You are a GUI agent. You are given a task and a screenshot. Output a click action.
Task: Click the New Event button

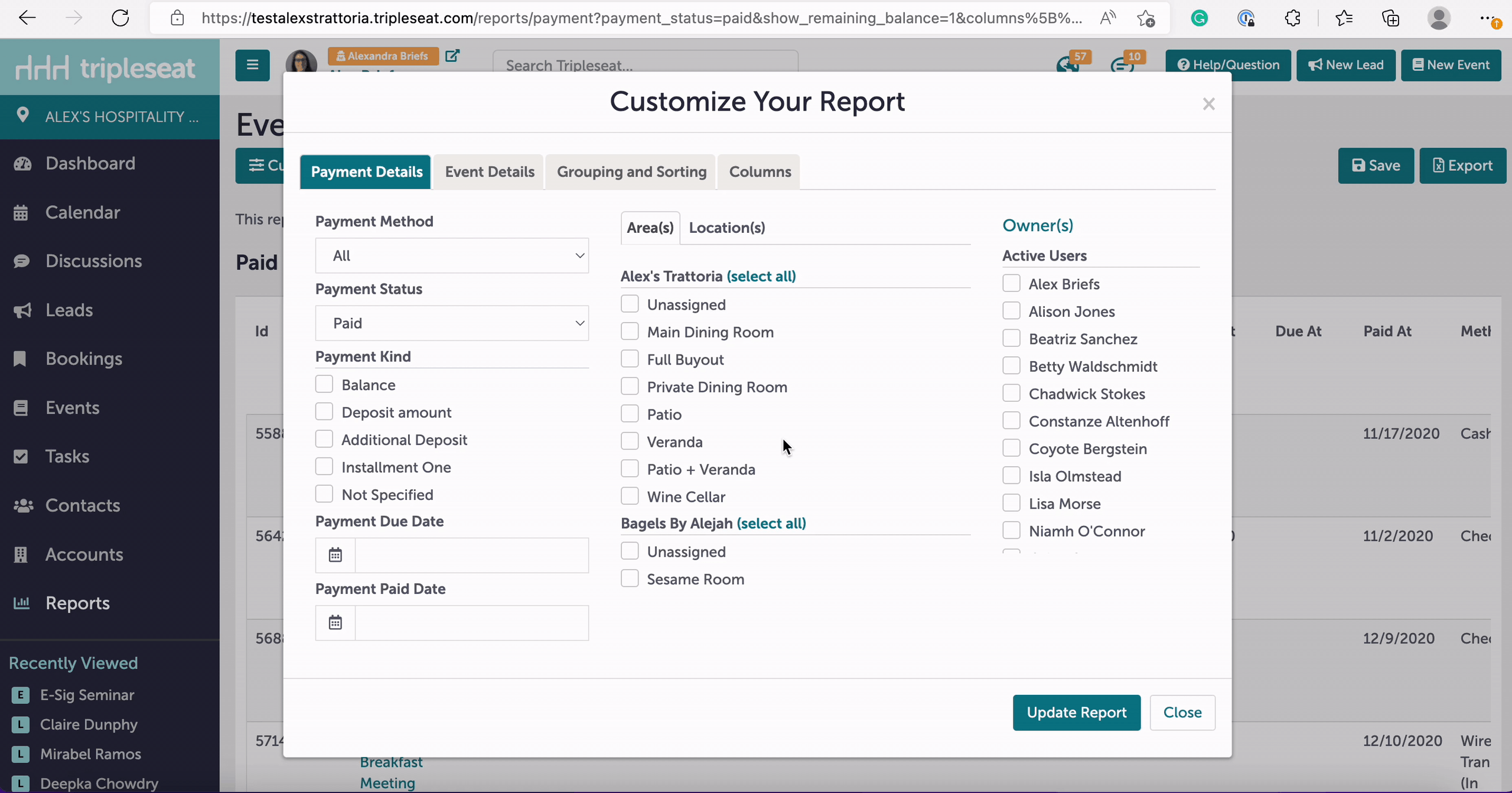(x=1451, y=65)
